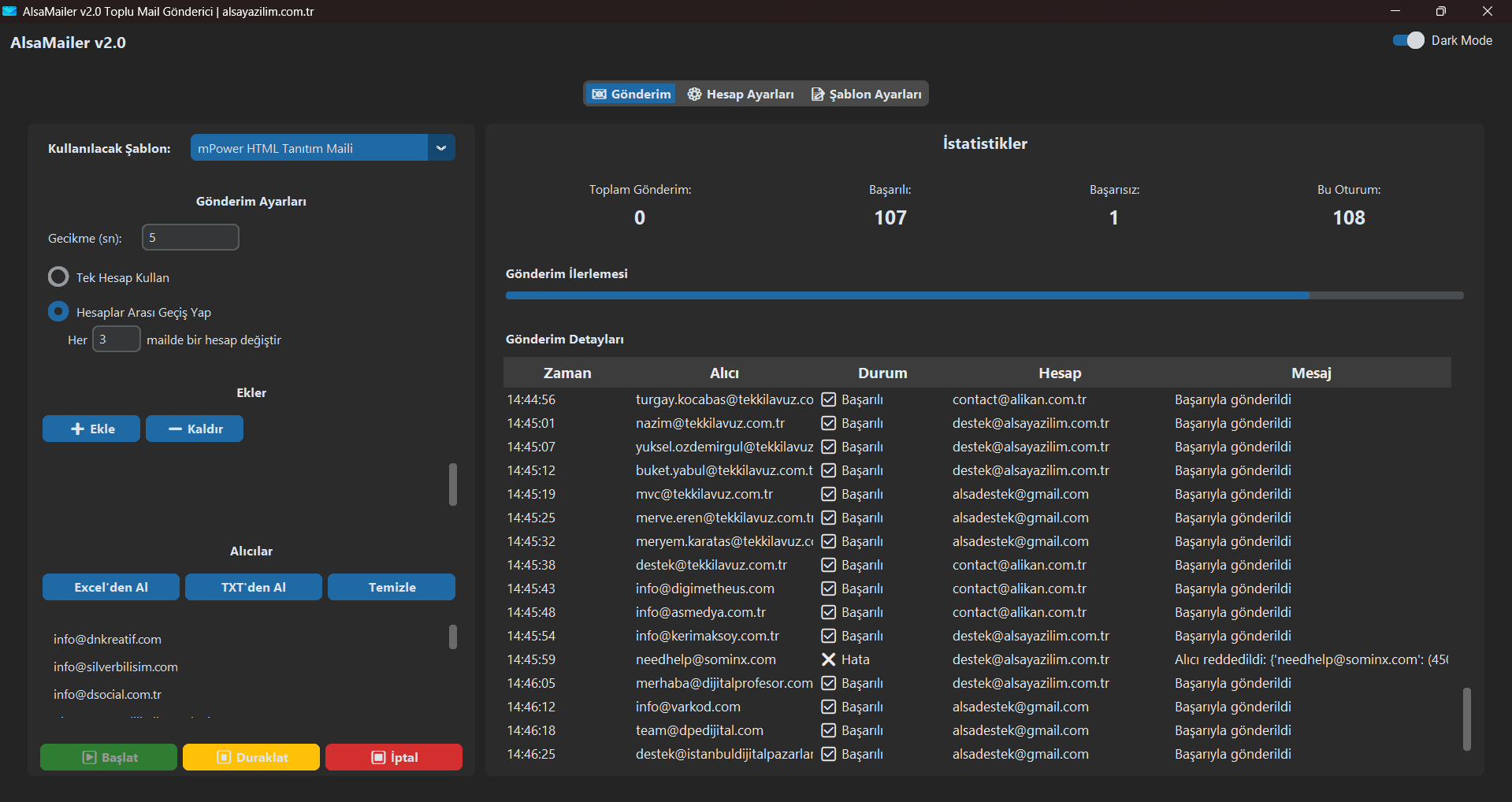
Task: Toggle the Dark Mode switch
Action: pos(1408,40)
